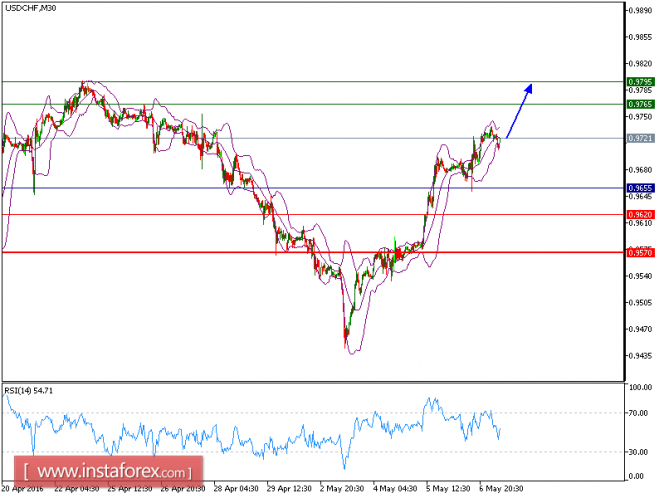Click the 0.9540 price axis value
The image size is (664, 498).
[x=640, y=276]
